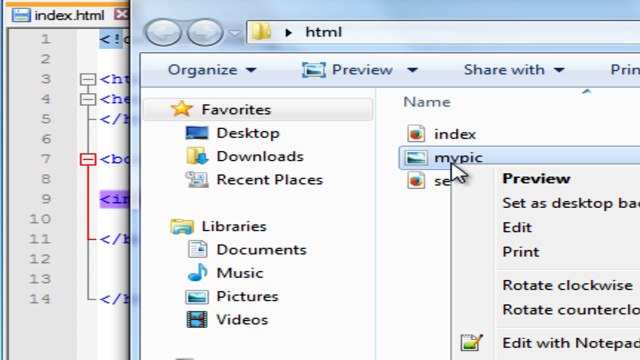Expand the address bar breadcrumb arrow
This screenshot has height=360, width=640.
(289, 32)
